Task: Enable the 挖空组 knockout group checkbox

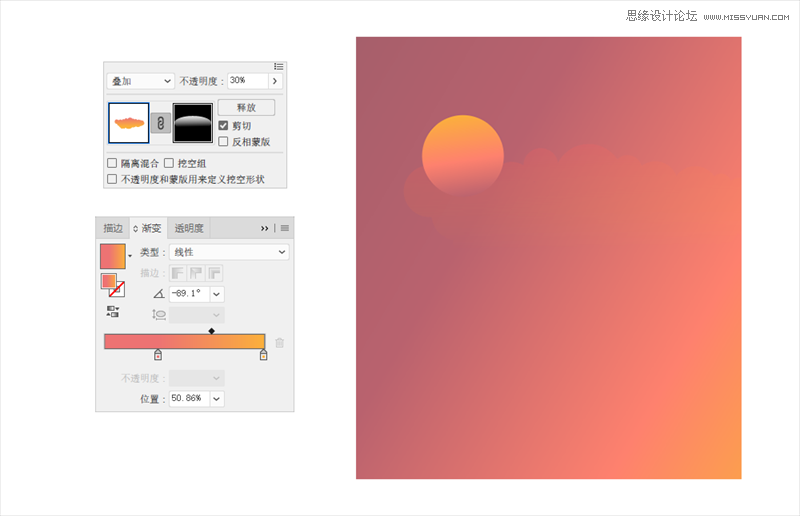Action: click(169, 163)
